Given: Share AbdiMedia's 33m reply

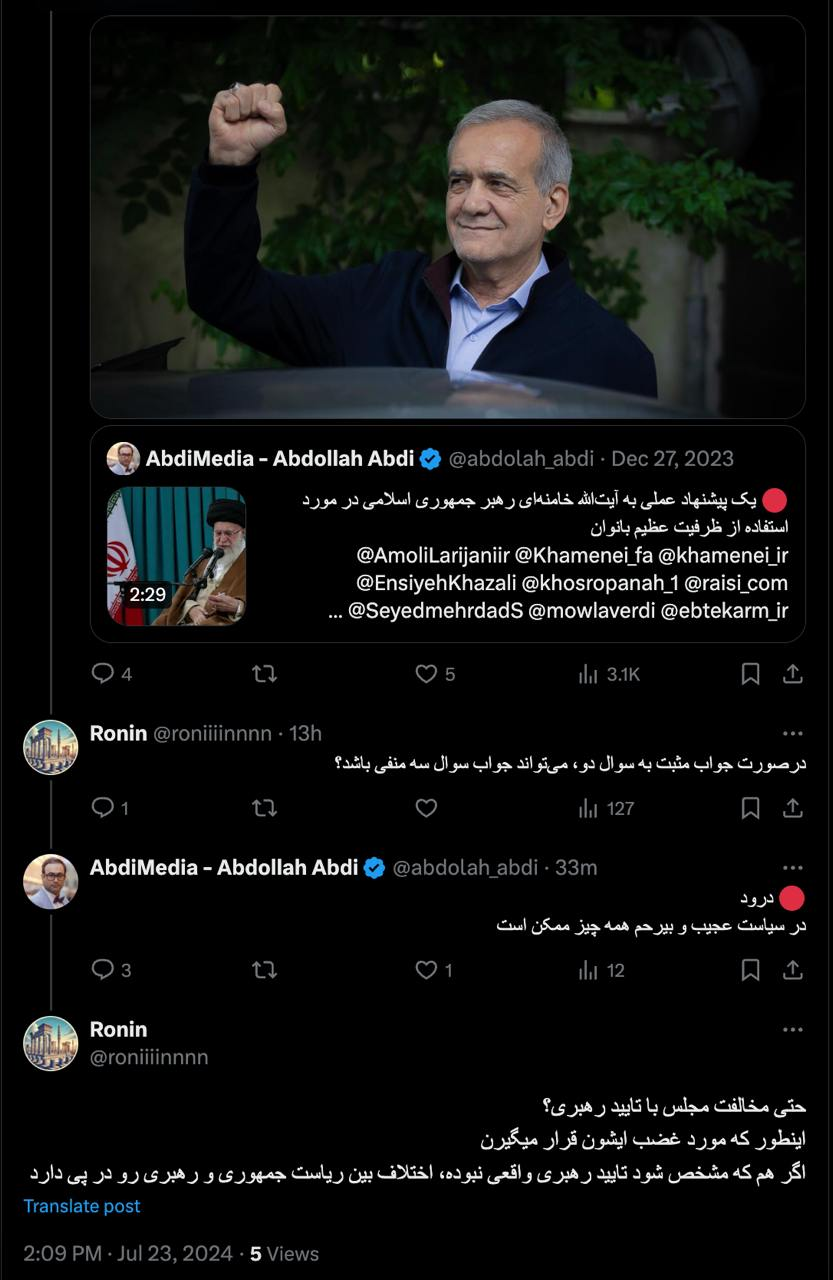Looking at the screenshot, I should point(792,970).
